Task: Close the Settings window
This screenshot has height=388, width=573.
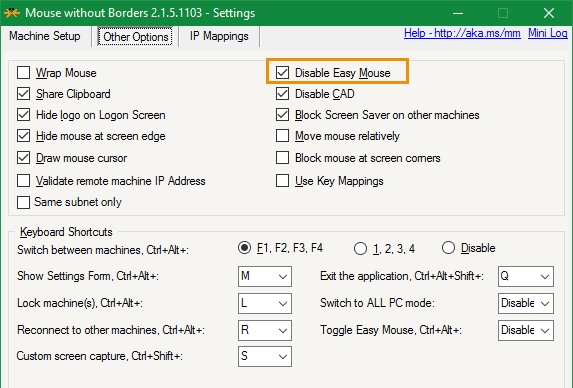Action: (549, 13)
